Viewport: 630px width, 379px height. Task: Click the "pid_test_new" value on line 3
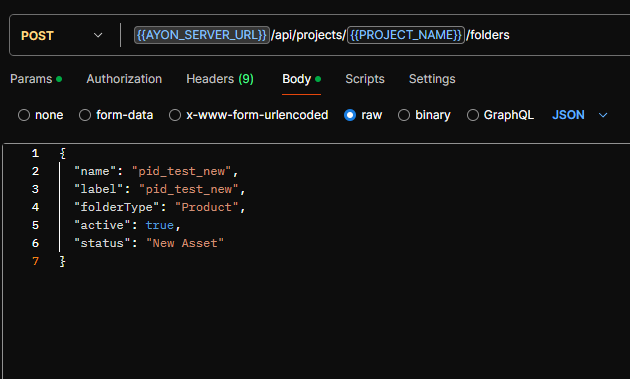pos(188,189)
